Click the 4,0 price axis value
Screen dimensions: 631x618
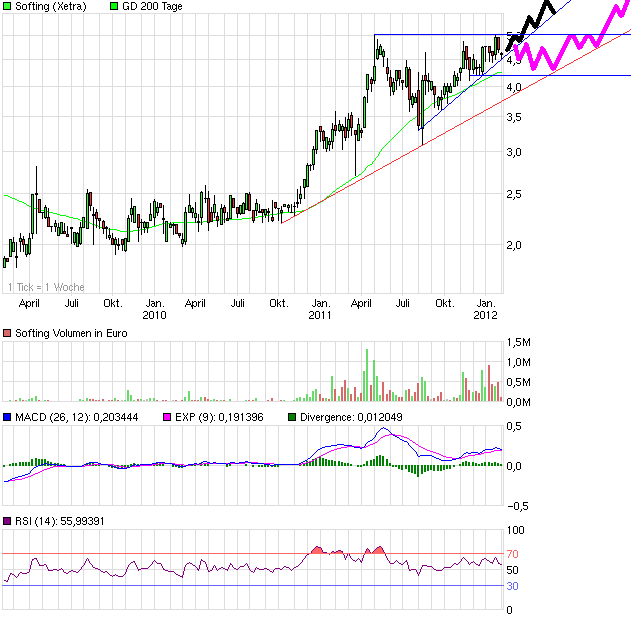(514, 87)
